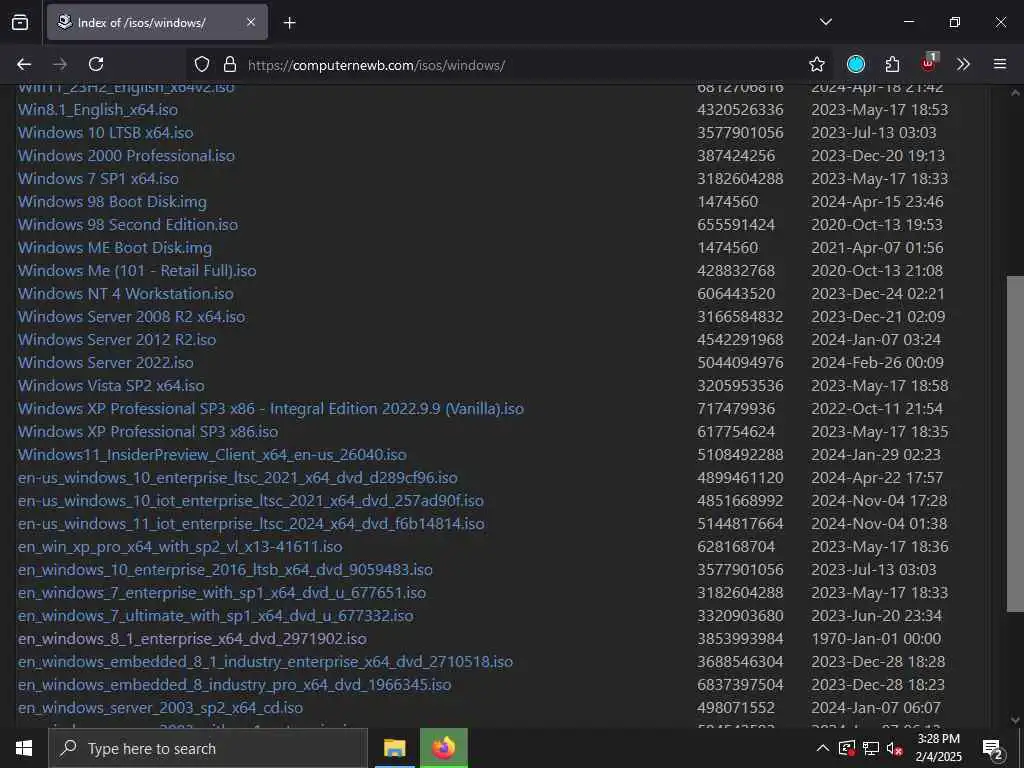The width and height of the screenshot is (1024, 768).
Task: Open Windows XP Professional SP3 x86.iso link
Action: click(148, 432)
